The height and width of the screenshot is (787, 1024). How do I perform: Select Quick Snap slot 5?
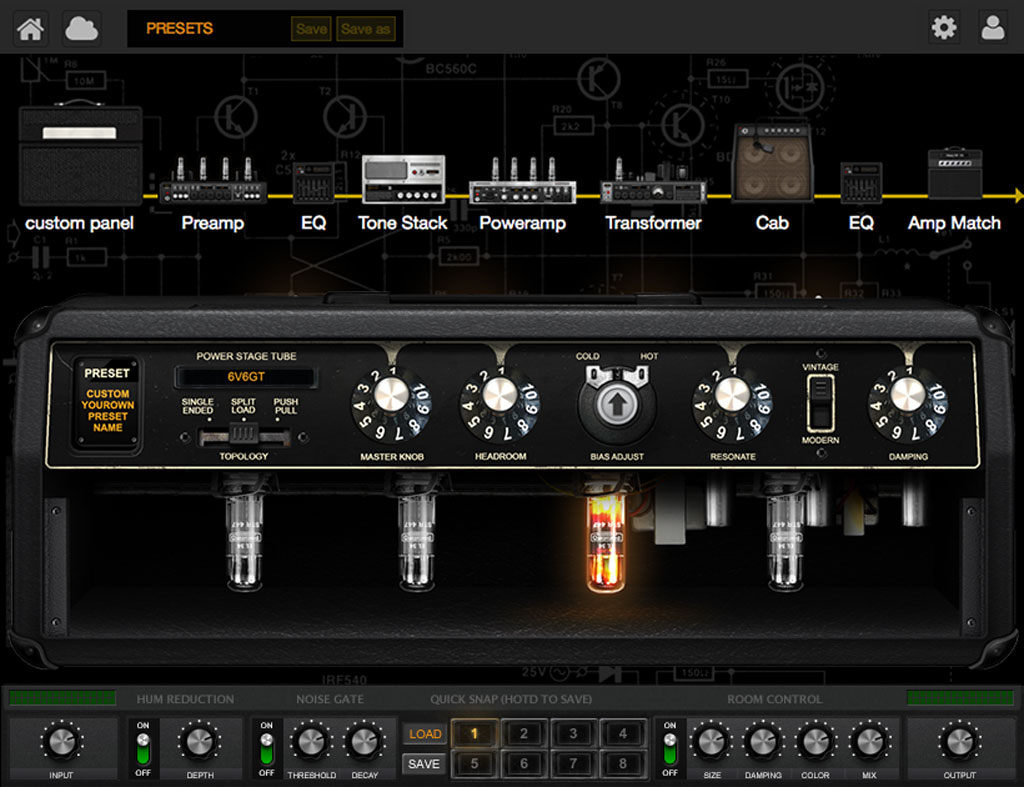coord(475,763)
